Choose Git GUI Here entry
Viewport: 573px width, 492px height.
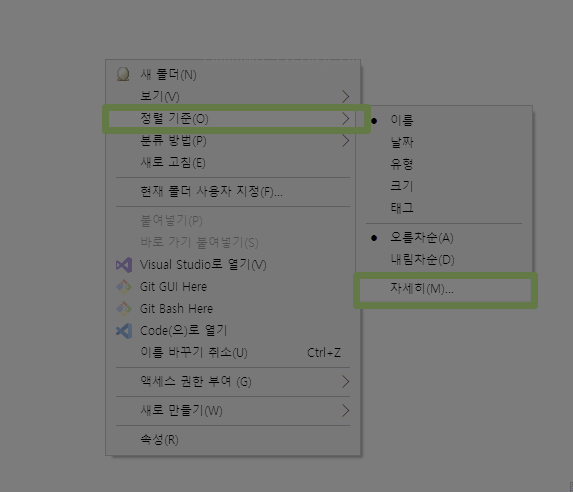233,287
